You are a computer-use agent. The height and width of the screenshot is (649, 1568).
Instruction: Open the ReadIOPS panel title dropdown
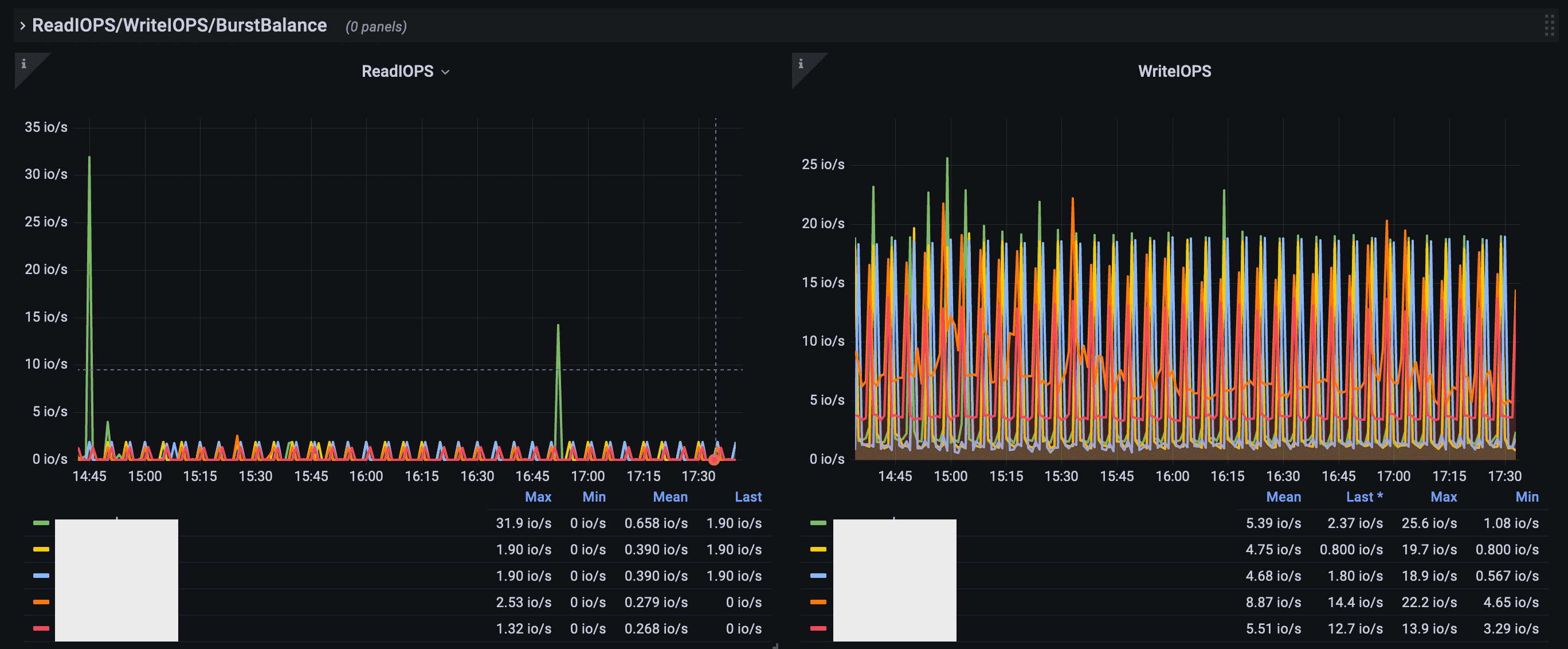[x=405, y=71]
